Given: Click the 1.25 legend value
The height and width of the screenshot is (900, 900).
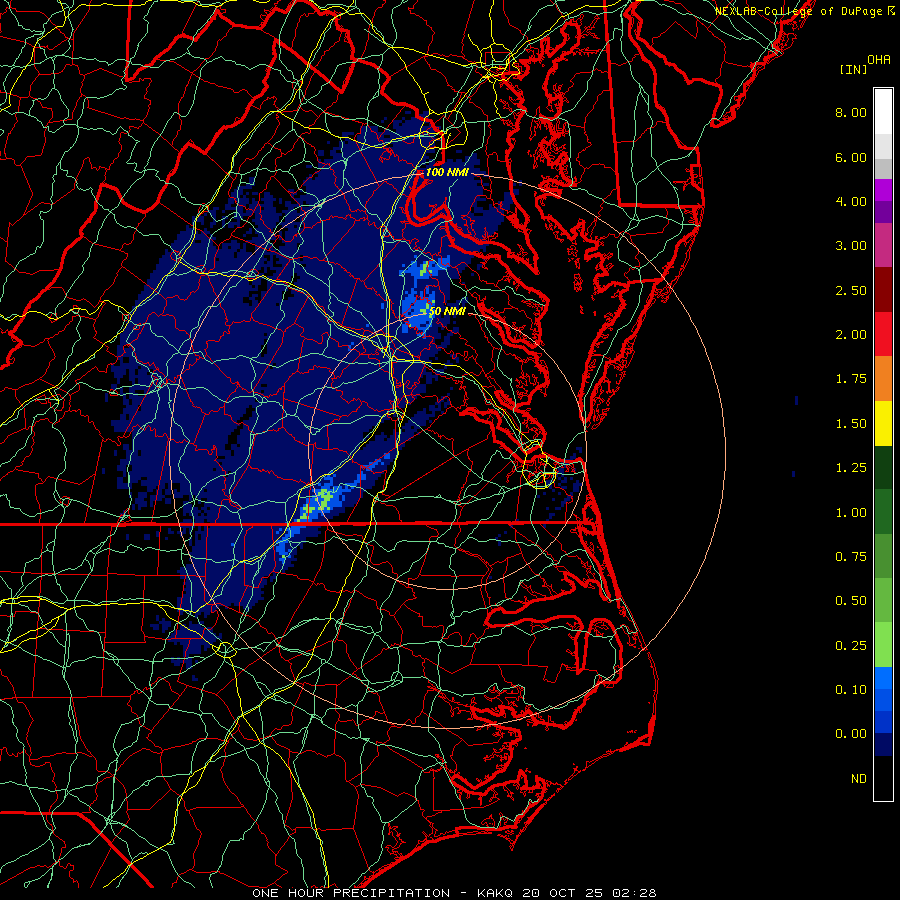Looking at the screenshot, I should [851, 468].
